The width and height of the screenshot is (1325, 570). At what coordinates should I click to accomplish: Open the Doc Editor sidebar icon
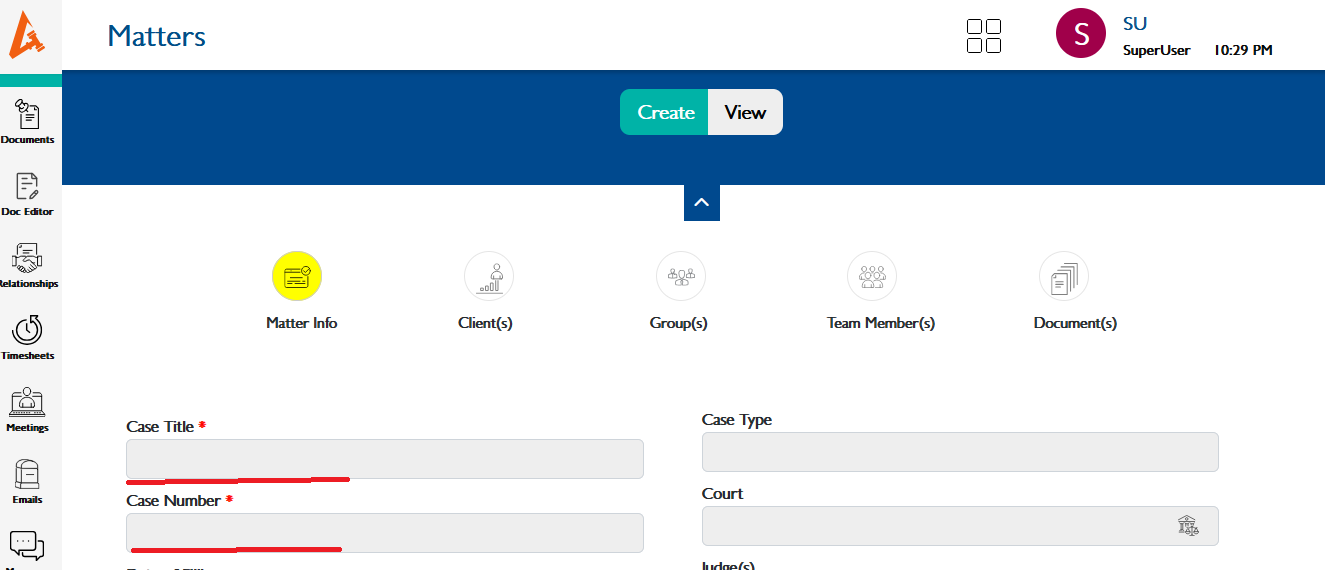[27, 186]
